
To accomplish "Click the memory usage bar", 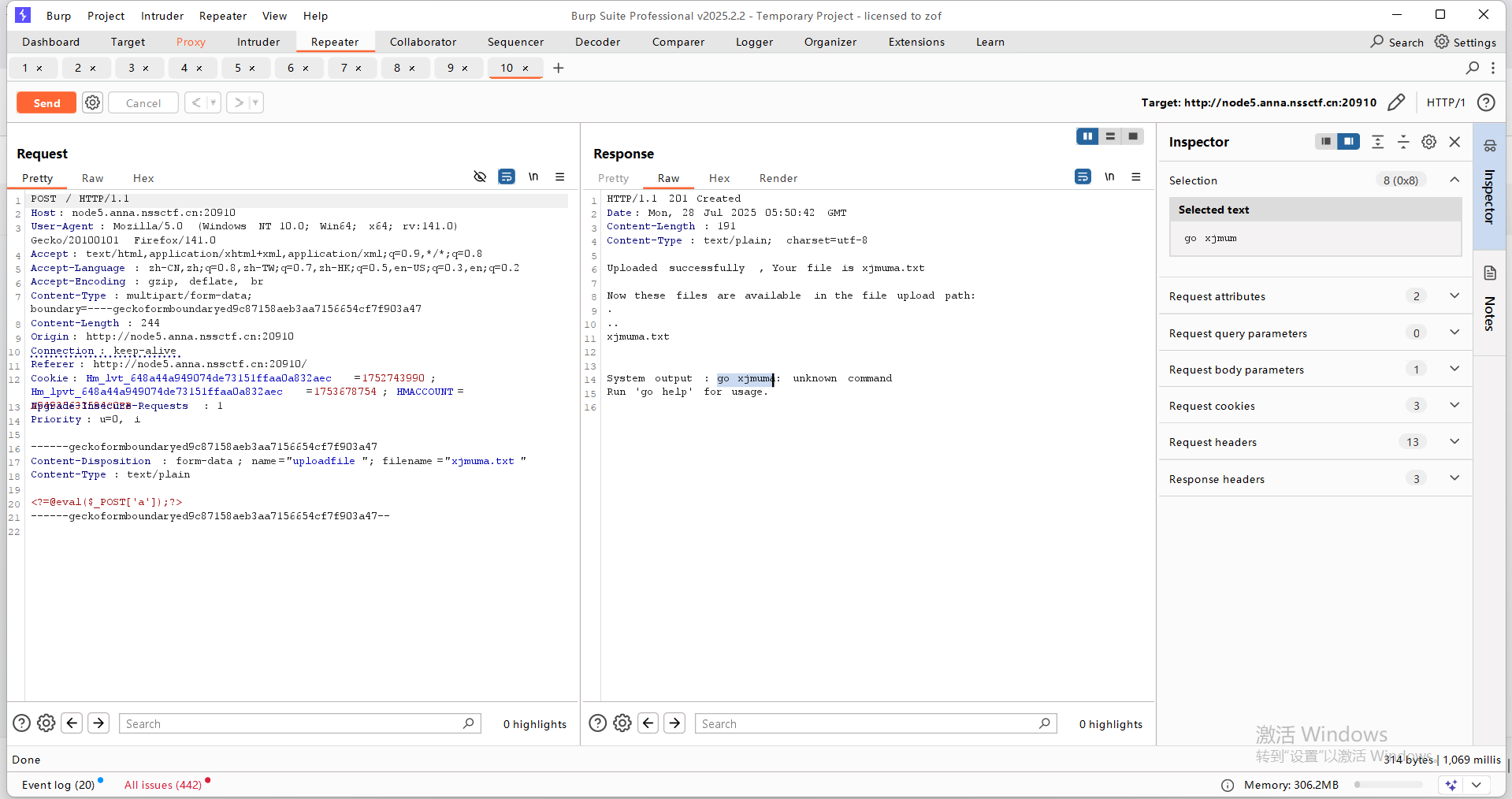I will coord(1388,785).
